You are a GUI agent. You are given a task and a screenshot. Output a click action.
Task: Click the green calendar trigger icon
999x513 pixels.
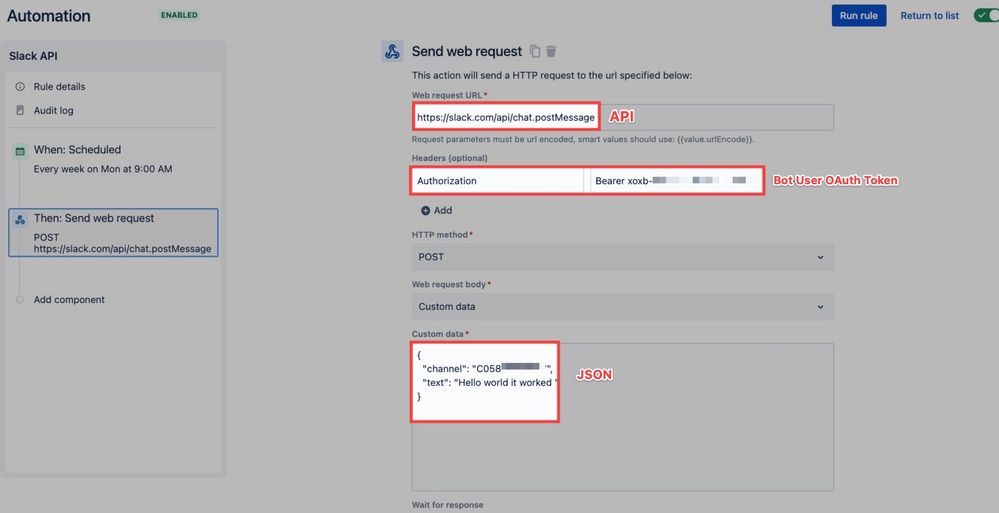click(x=20, y=151)
